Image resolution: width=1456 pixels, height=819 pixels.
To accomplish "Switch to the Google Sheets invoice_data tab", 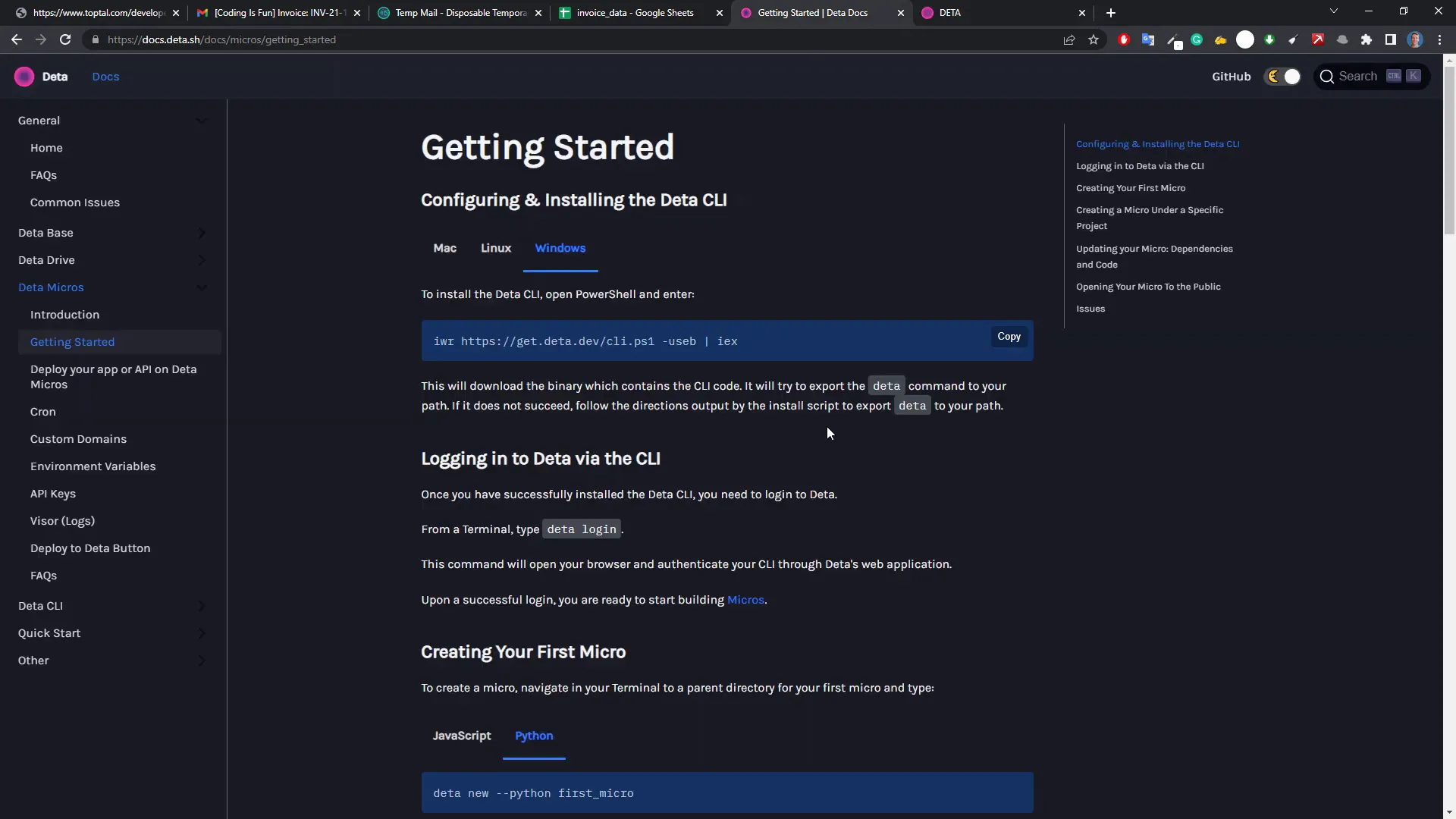I will pyautogui.click(x=635, y=13).
